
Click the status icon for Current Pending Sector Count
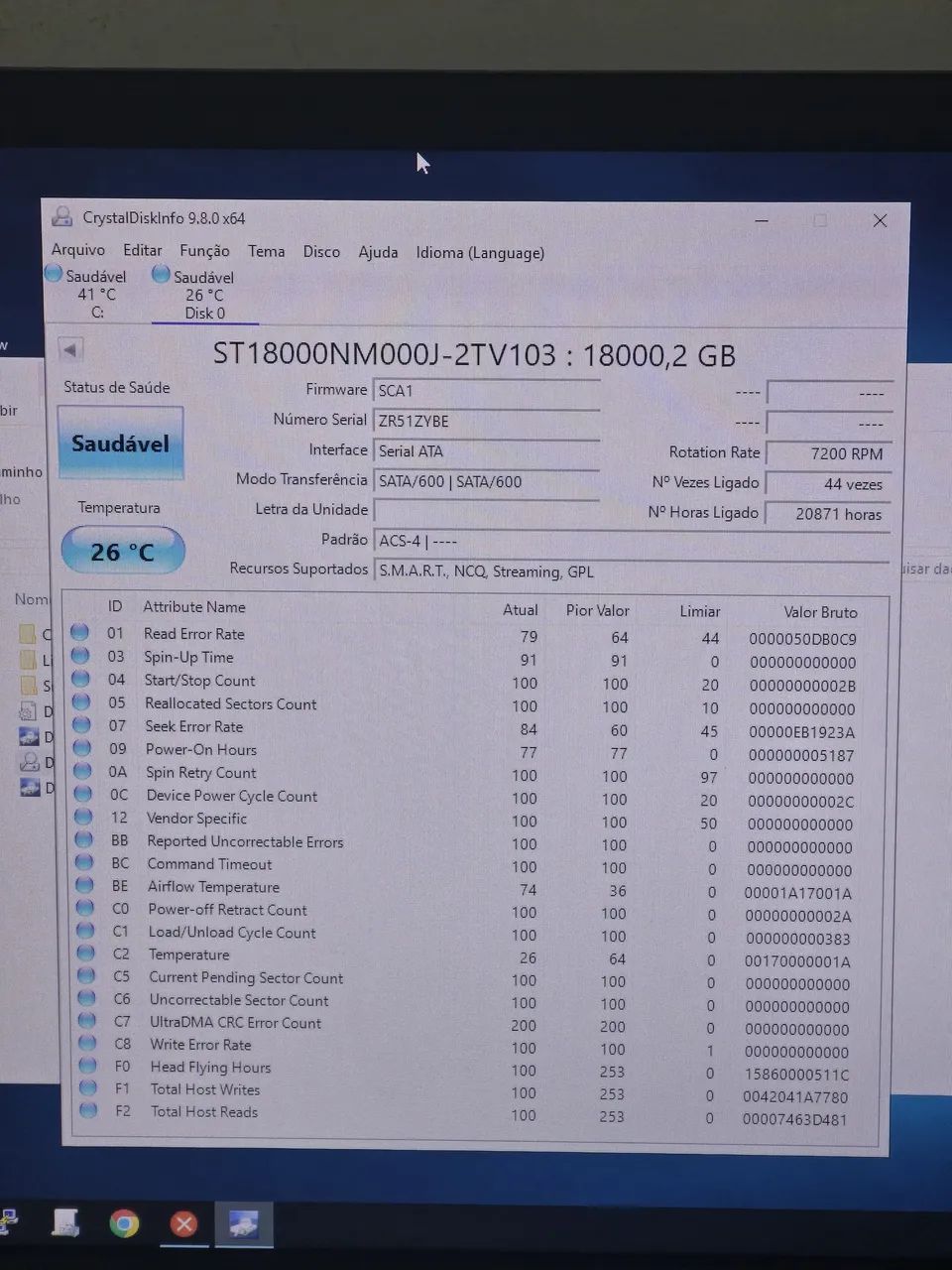point(86,976)
